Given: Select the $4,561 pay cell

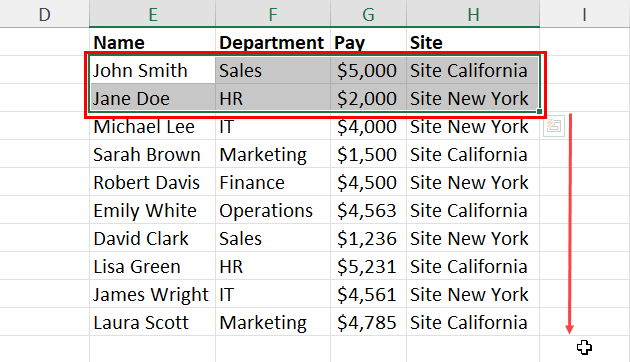Looking at the screenshot, I should (368, 294).
